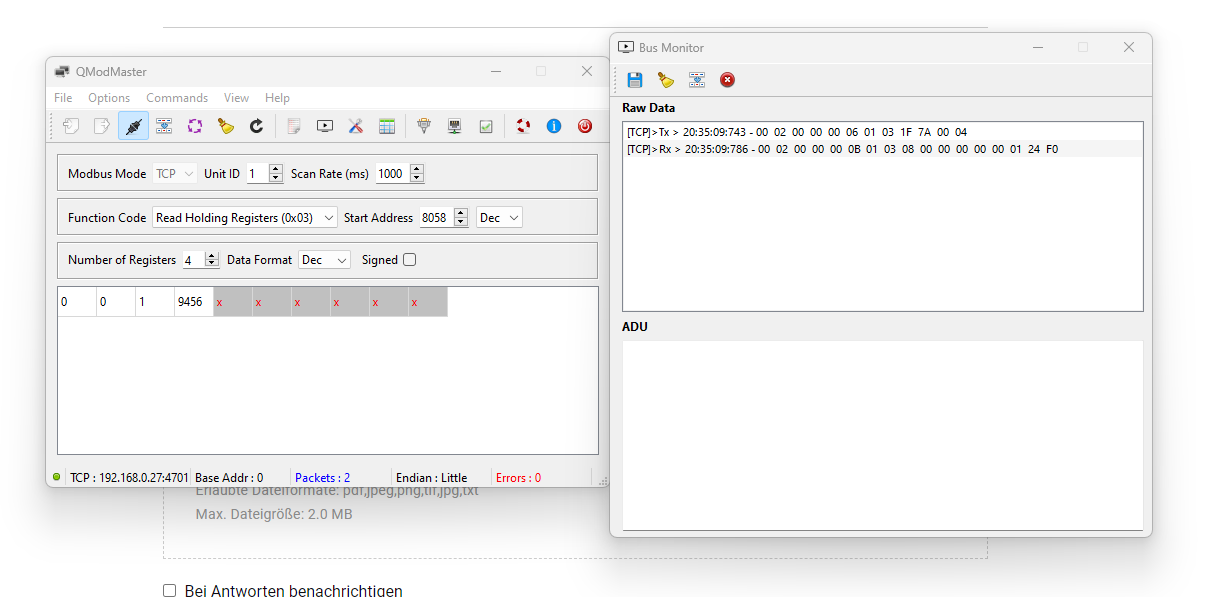Open the Data Format Dec dropdown
The width and height of the screenshot is (1231, 597).
324,260
